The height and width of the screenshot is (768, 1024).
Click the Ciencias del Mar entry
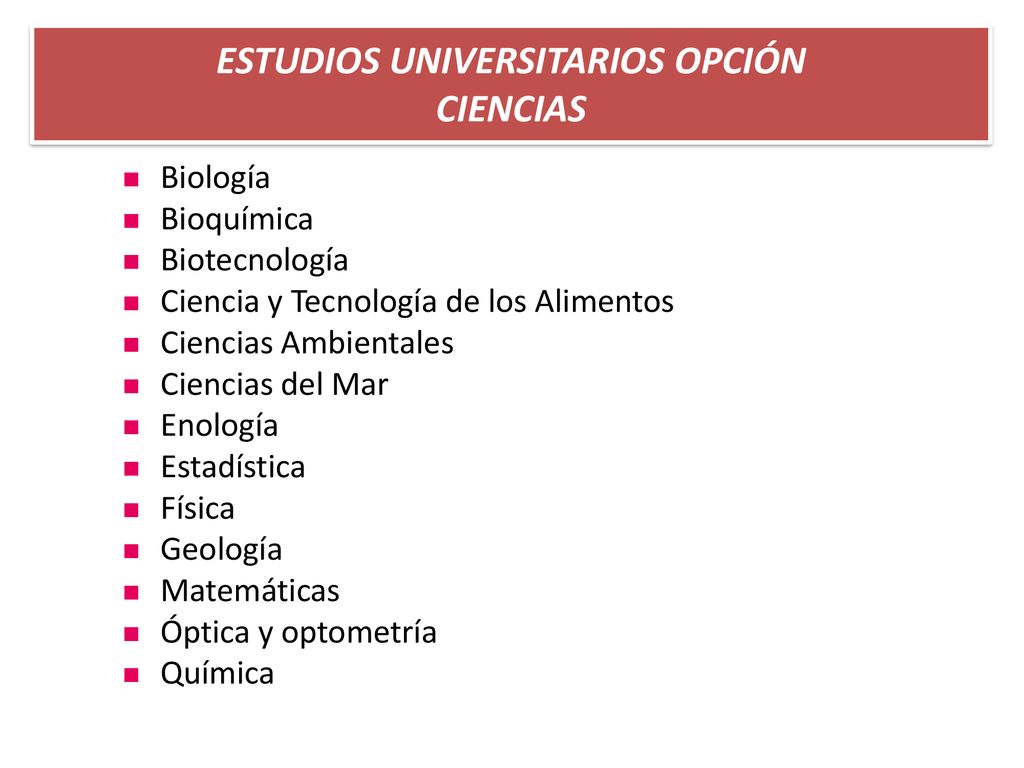coord(274,385)
